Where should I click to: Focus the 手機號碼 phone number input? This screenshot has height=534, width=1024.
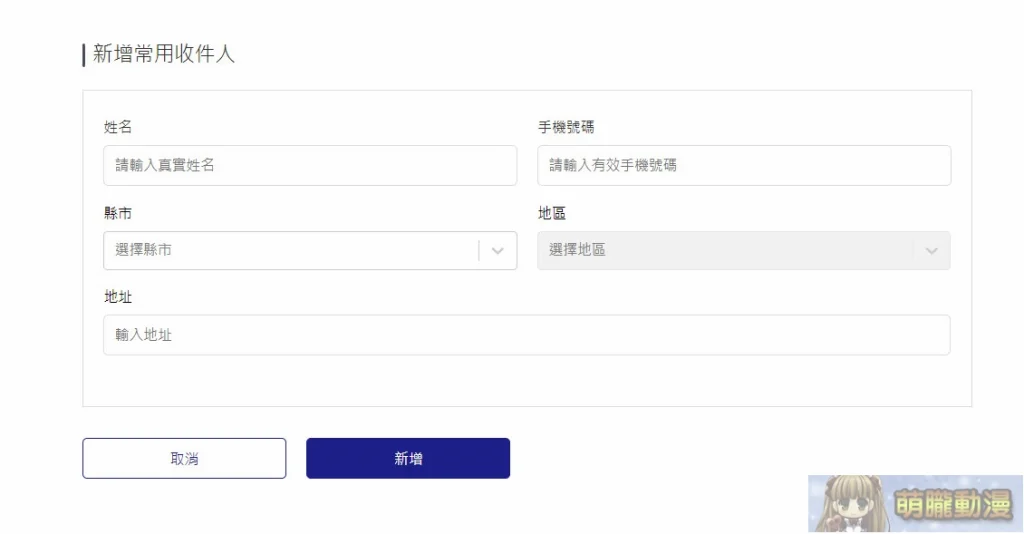click(744, 165)
